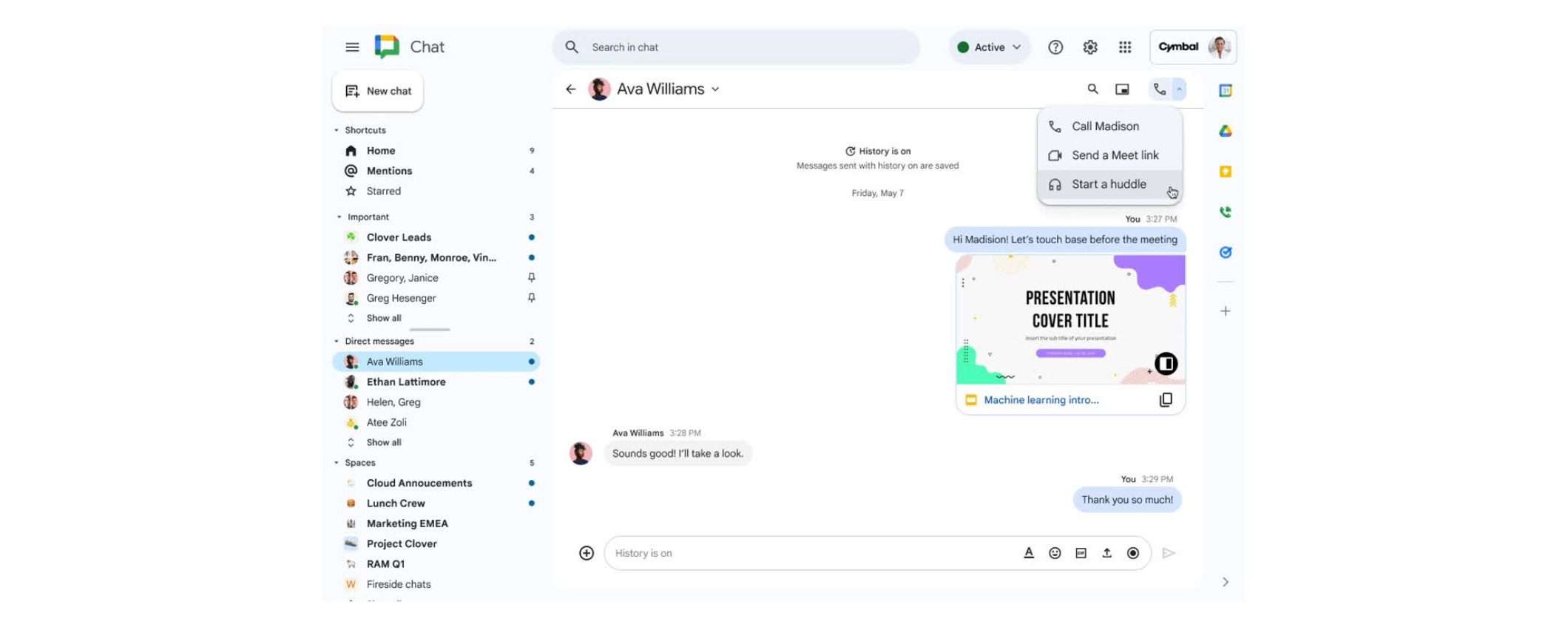This screenshot has height=627, width=1568.
Task: Expand the side panel with bottom chevron
Action: click(1226, 583)
